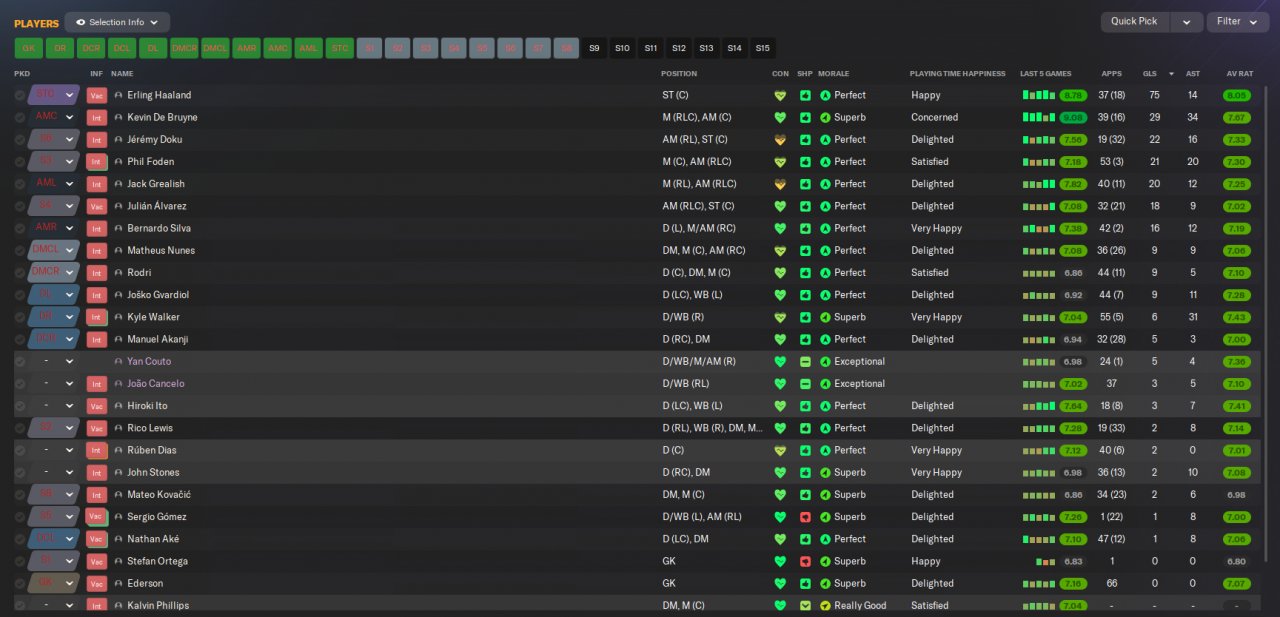
Task: Click Stefan Ortega's red match sharpness icon
Action: pos(805,562)
